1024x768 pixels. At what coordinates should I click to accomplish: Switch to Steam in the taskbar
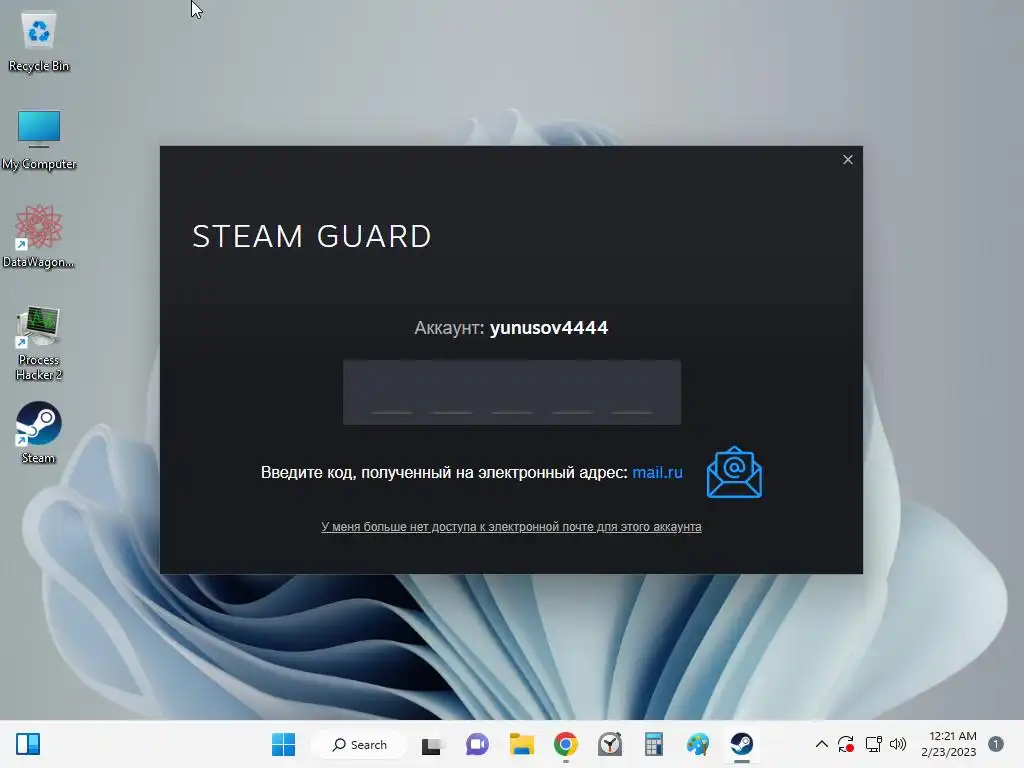741,744
